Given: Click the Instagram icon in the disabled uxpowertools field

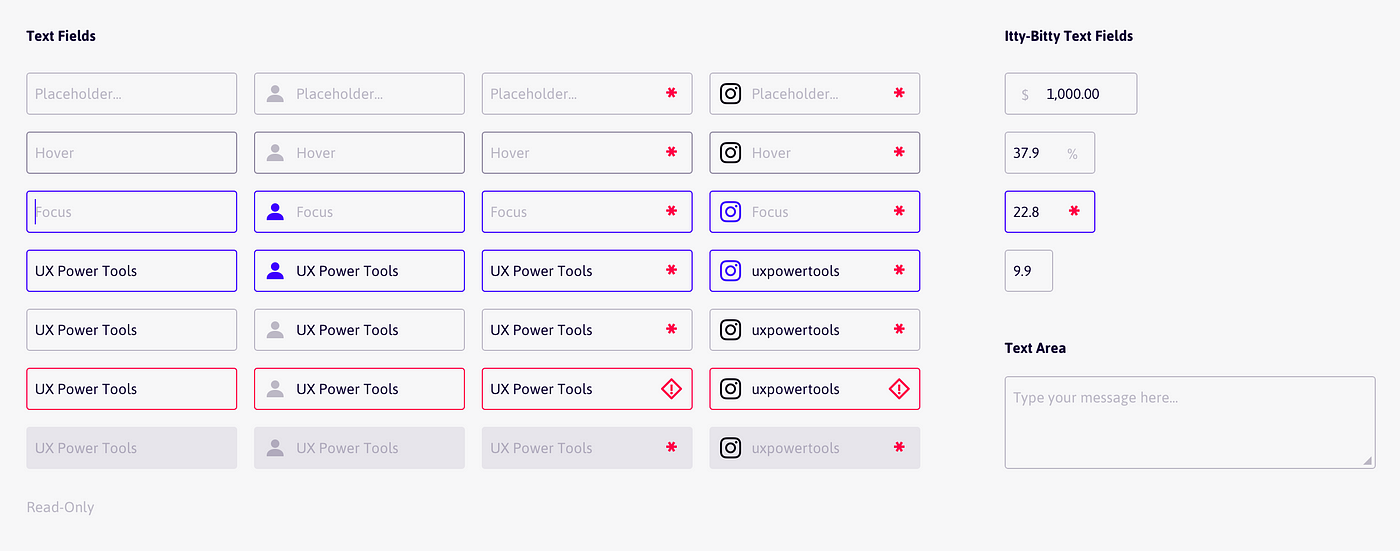Looking at the screenshot, I should tap(731, 448).
